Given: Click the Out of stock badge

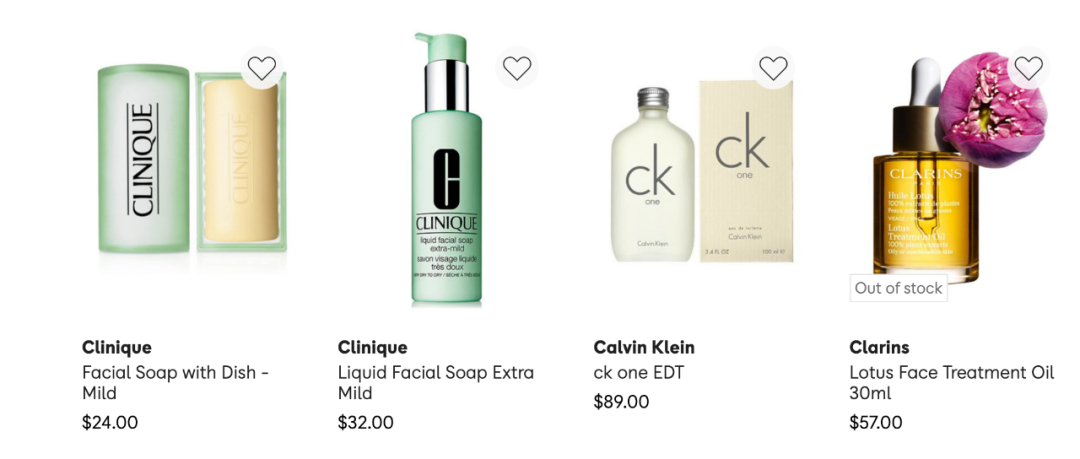Looking at the screenshot, I should tap(898, 288).
